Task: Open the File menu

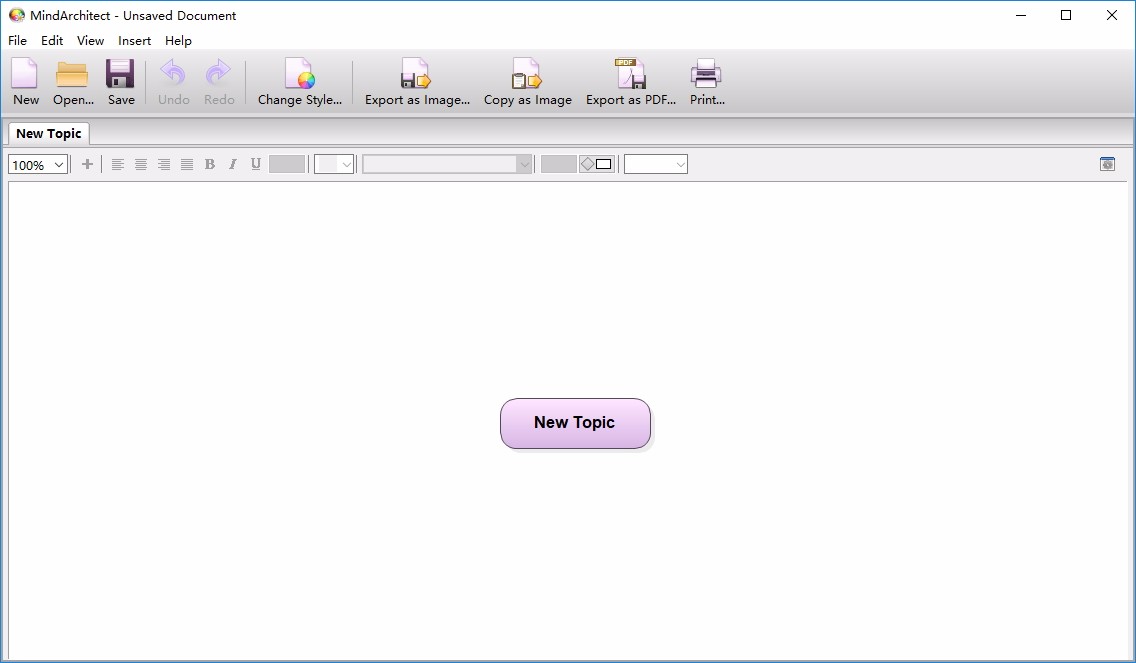Action: point(17,41)
